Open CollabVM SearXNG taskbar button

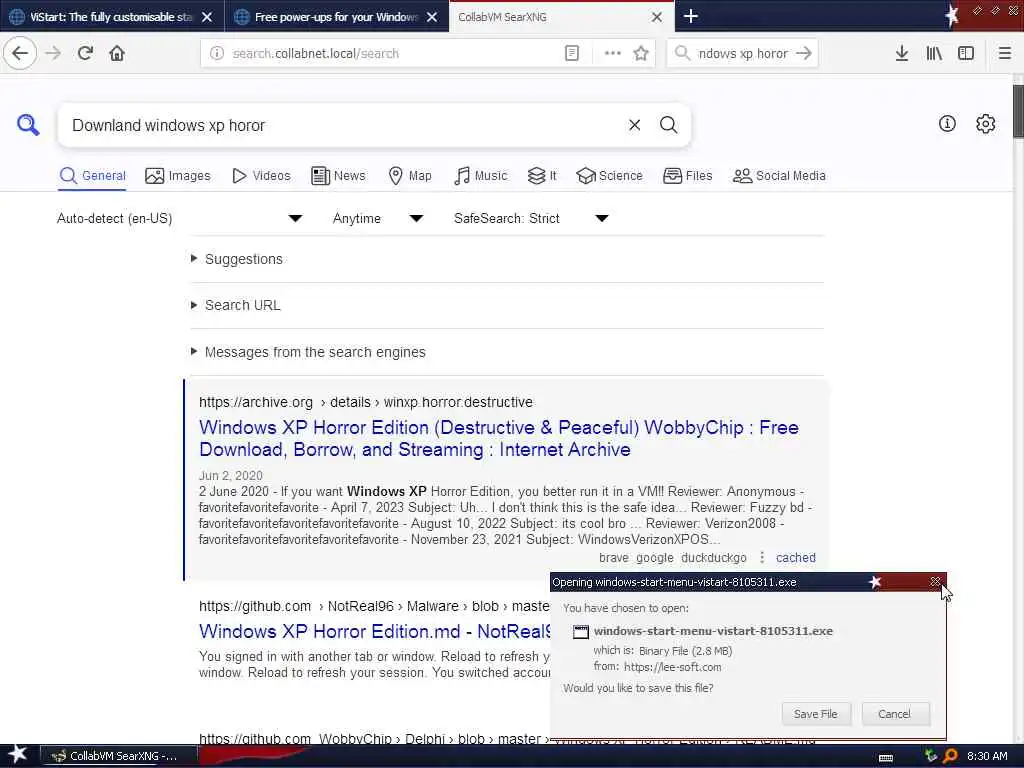click(119, 756)
